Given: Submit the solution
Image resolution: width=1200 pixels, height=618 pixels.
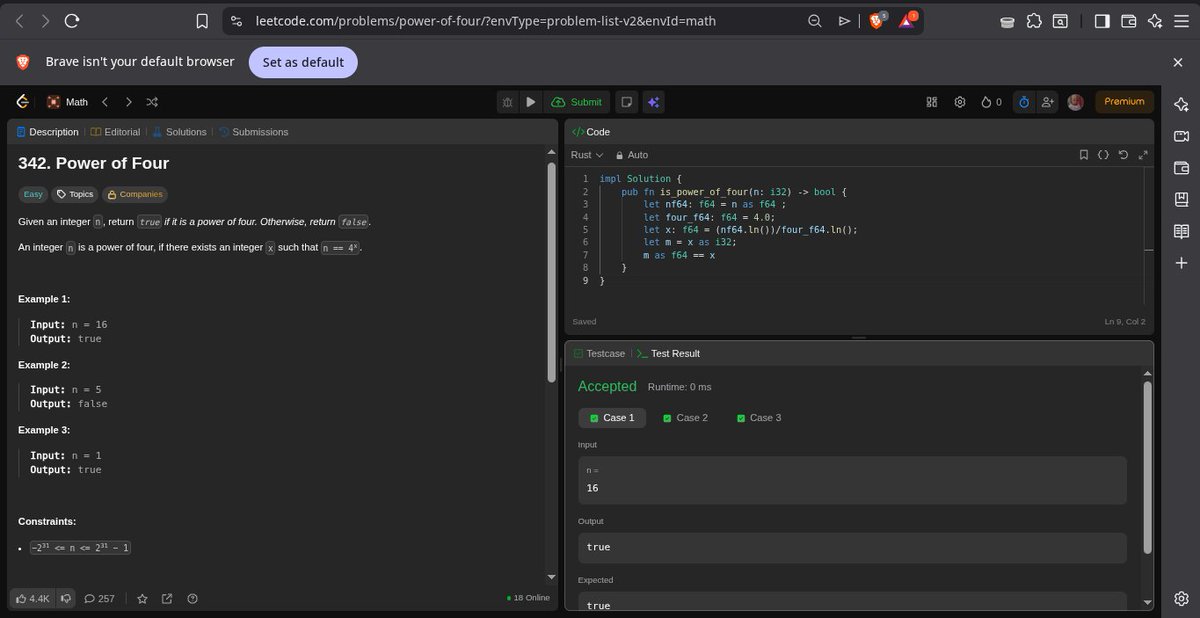Looking at the screenshot, I should click(577, 102).
